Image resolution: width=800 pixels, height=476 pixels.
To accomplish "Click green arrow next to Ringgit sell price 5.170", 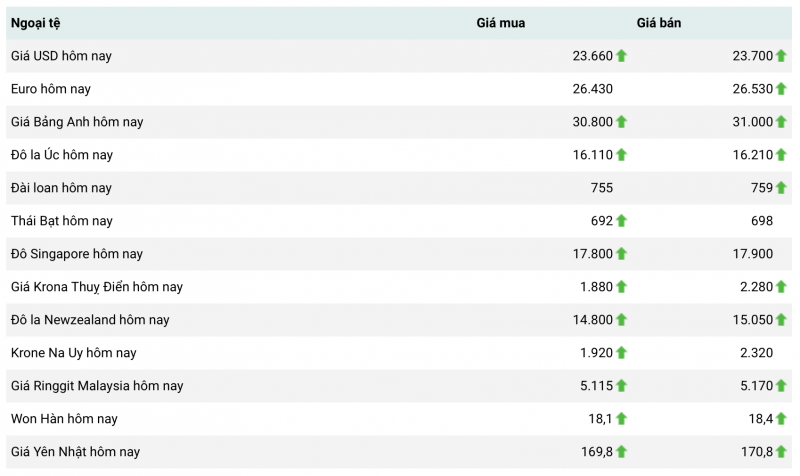I will [781, 386].
